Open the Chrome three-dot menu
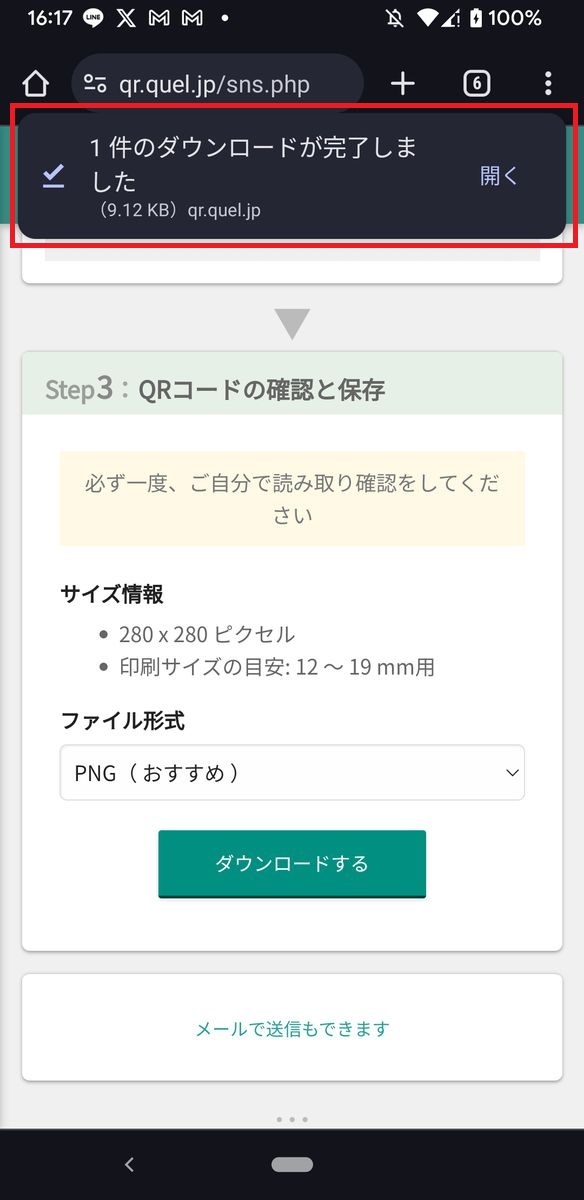The width and height of the screenshot is (584, 1200). point(548,84)
